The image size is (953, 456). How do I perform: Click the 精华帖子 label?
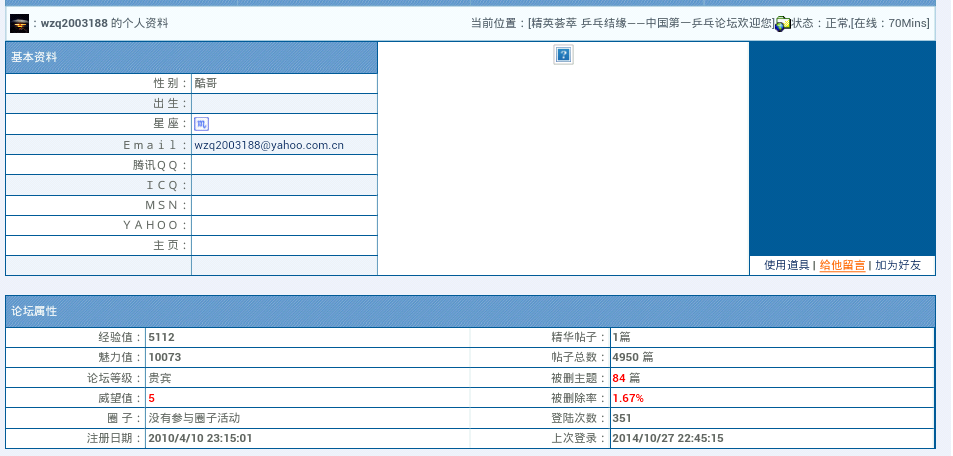(579, 337)
